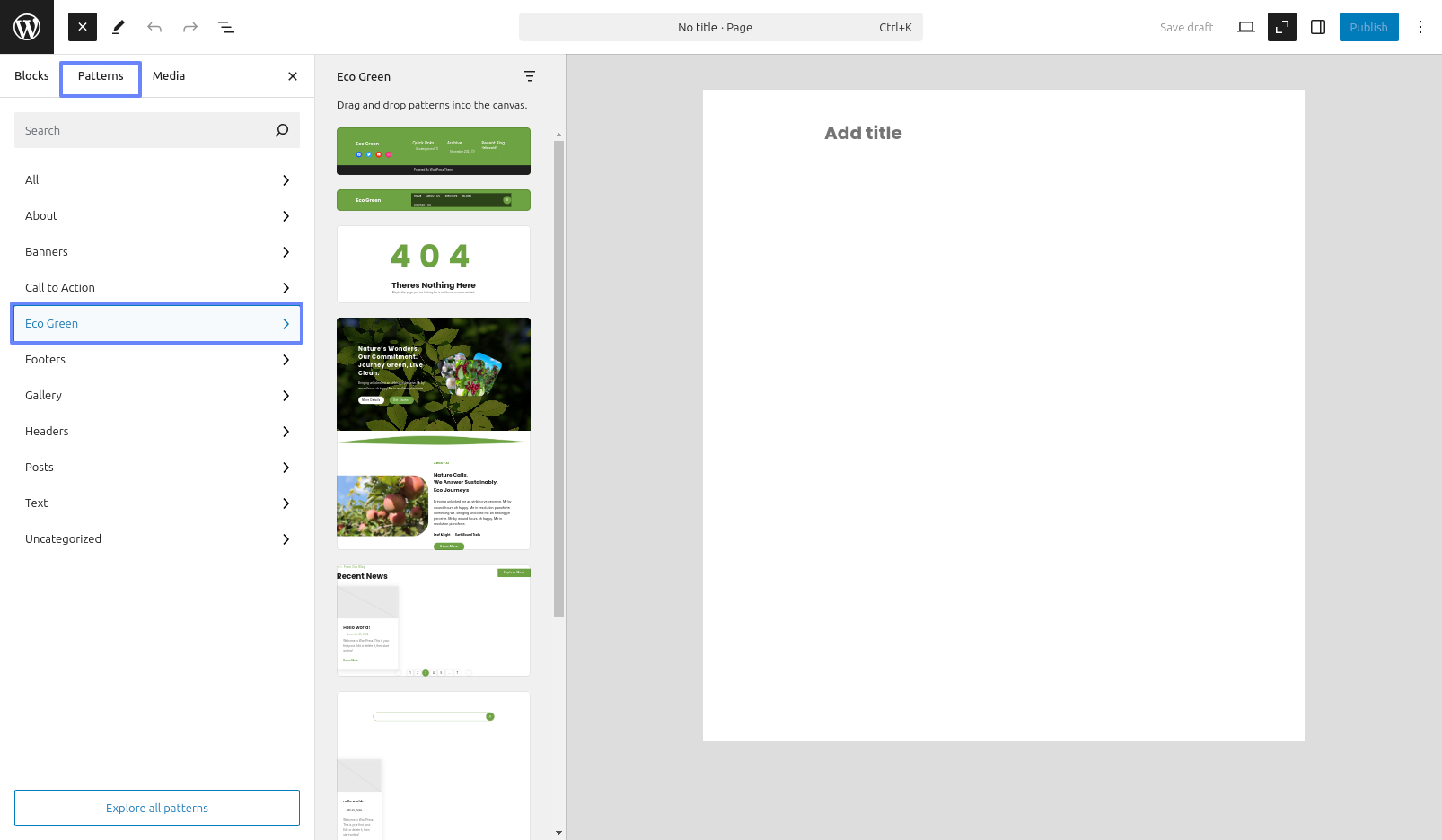Toggle fullscreen distraction-free icon
This screenshot has height=840, width=1442.
(1282, 27)
